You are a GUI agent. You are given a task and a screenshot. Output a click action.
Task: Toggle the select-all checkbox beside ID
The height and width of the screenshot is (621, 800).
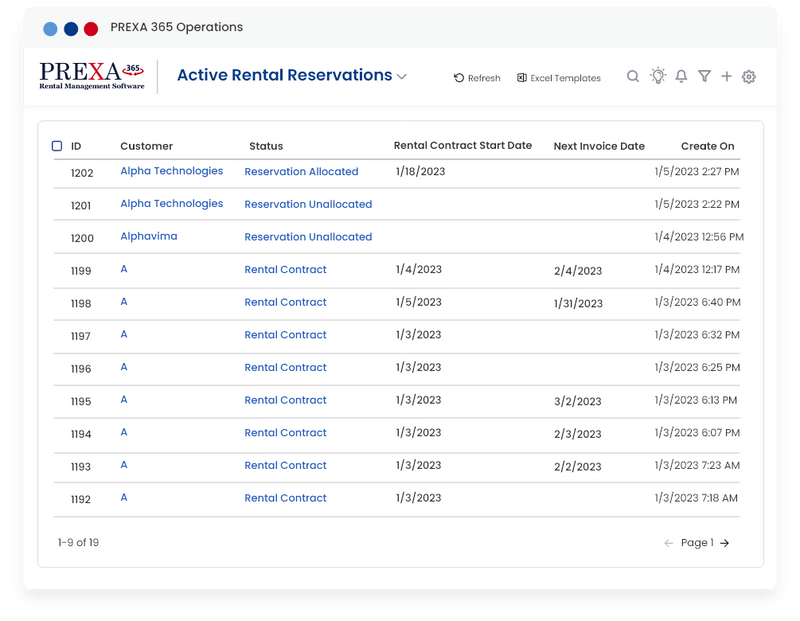tap(57, 146)
